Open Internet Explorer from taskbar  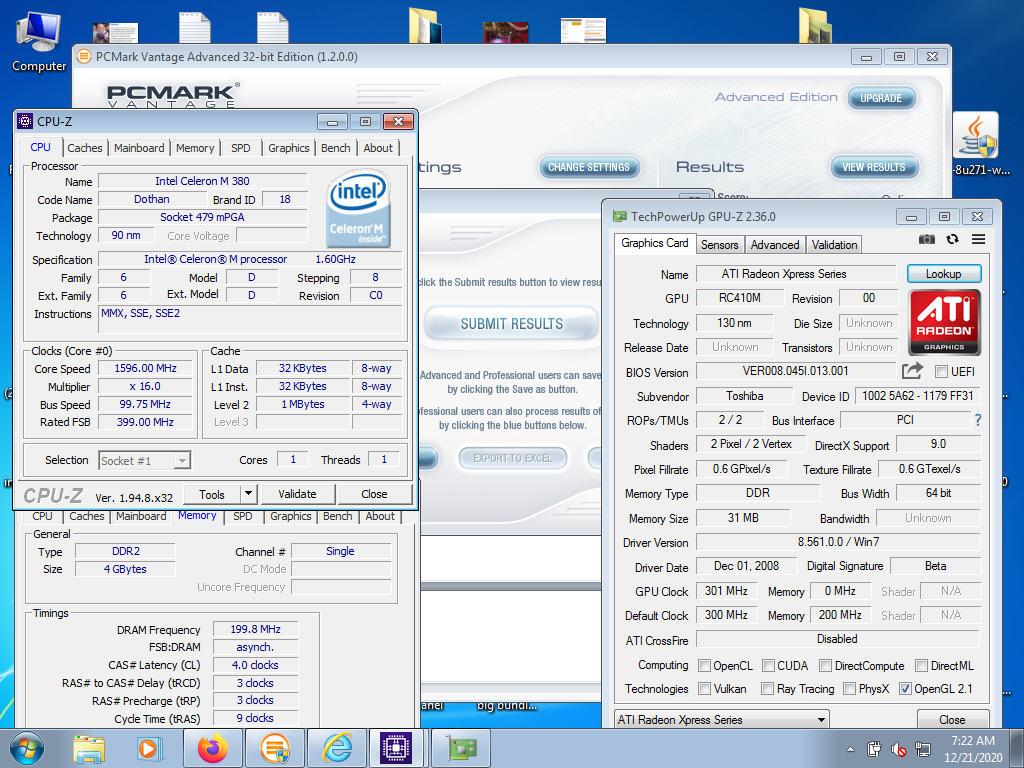[337, 748]
